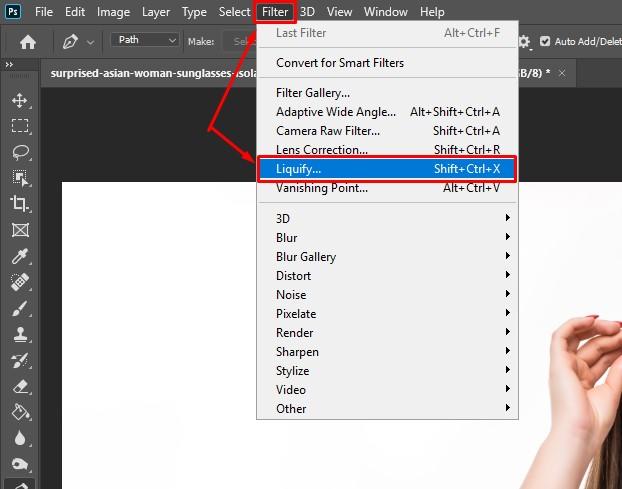Activate the Crop tool
Screen dimensions: 622x489
point(20,204)
